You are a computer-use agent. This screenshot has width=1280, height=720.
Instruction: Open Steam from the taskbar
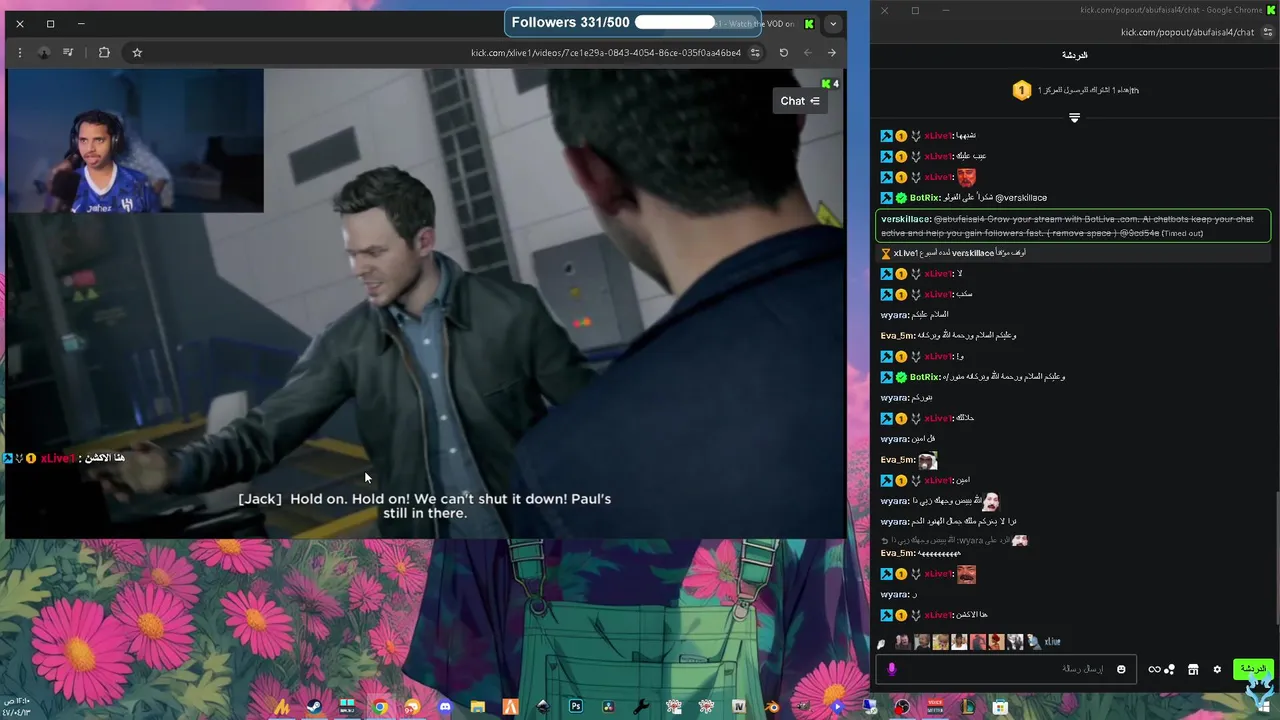[314, 707]
